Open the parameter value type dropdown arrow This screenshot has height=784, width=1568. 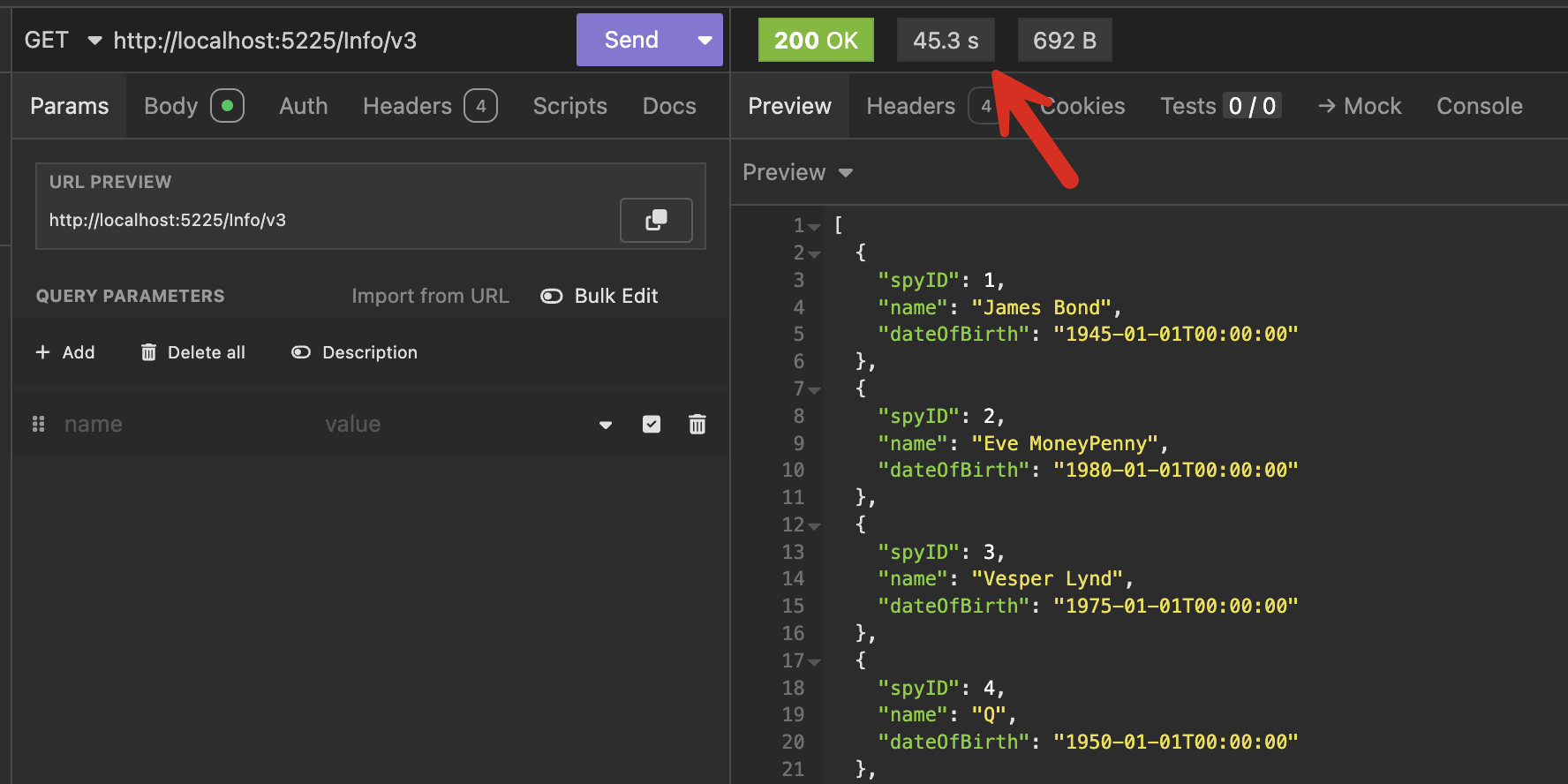click(606, 425)
